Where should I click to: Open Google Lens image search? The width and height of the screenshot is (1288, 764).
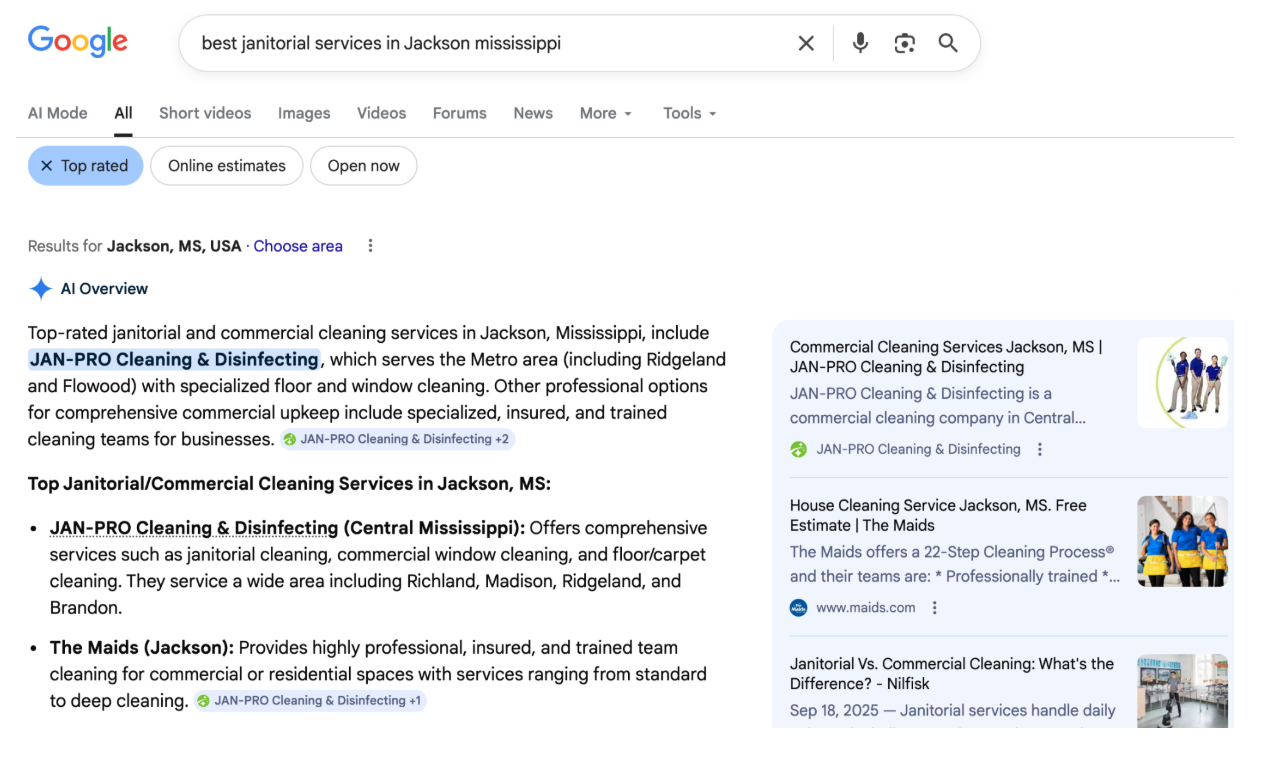[905, 43]
